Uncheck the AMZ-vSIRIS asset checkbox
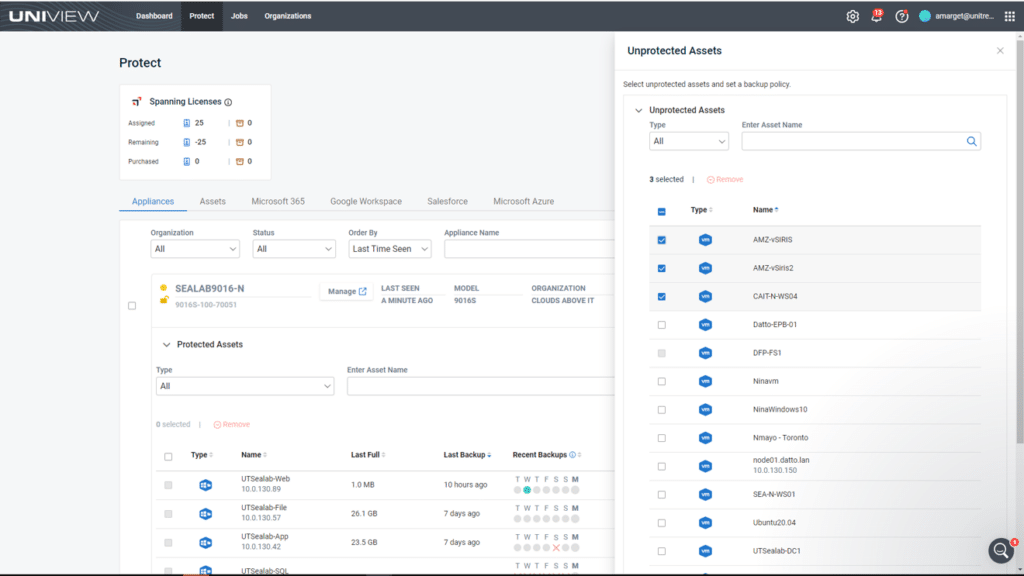Screen dimensions: 1024x576 [x=662, y=240]
